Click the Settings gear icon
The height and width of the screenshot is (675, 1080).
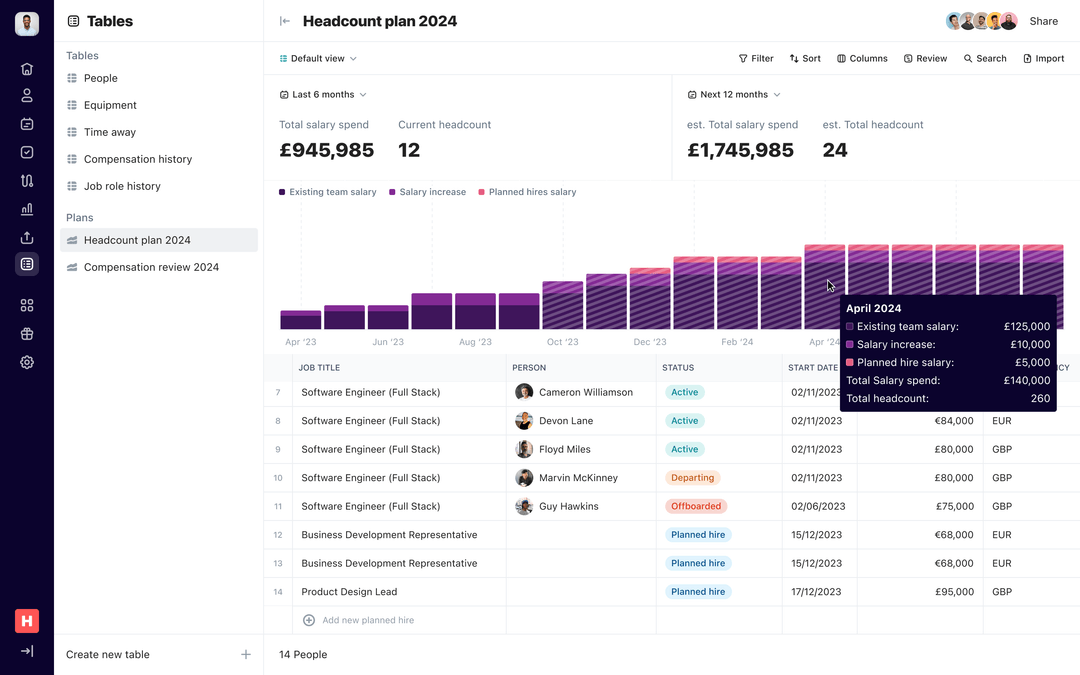tap(27, 362)
